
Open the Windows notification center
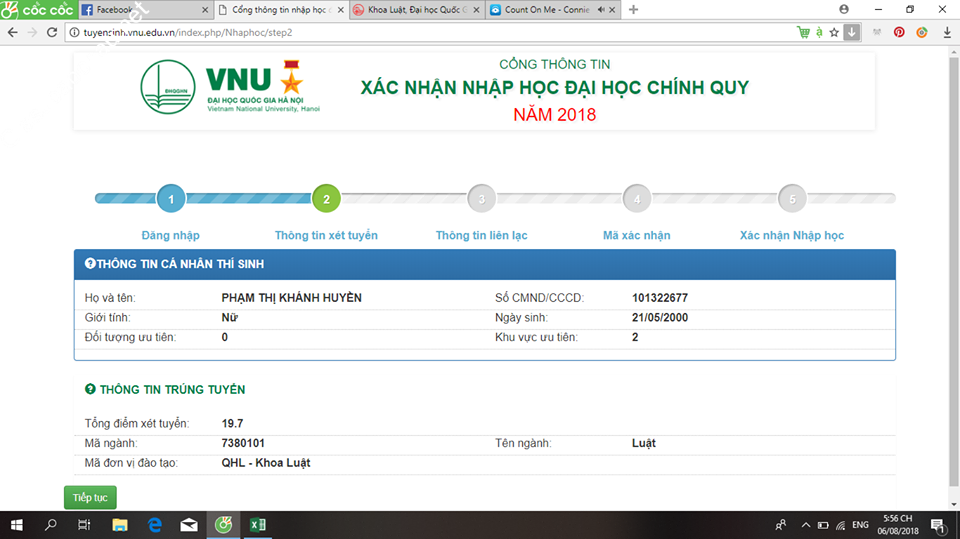point(937,525)
